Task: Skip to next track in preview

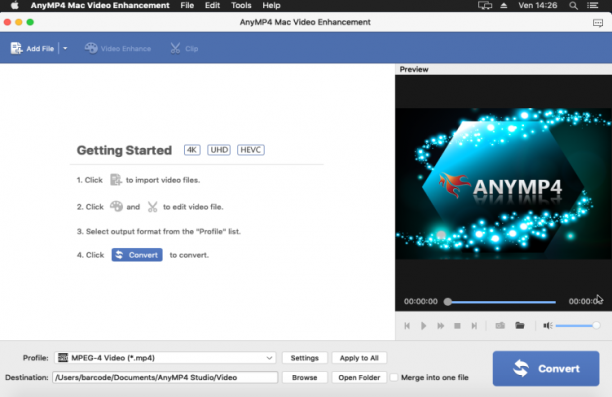Action: tap(474, 326)
